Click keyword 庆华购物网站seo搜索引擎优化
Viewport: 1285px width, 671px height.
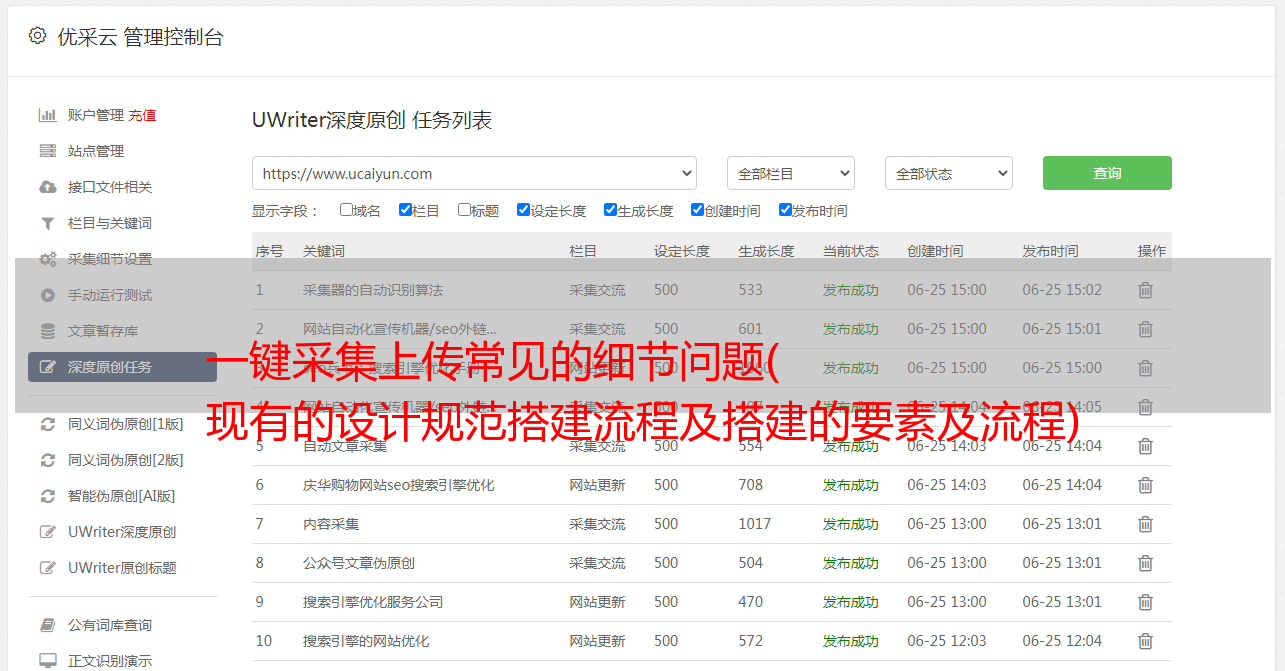click(x=399, y=485)
